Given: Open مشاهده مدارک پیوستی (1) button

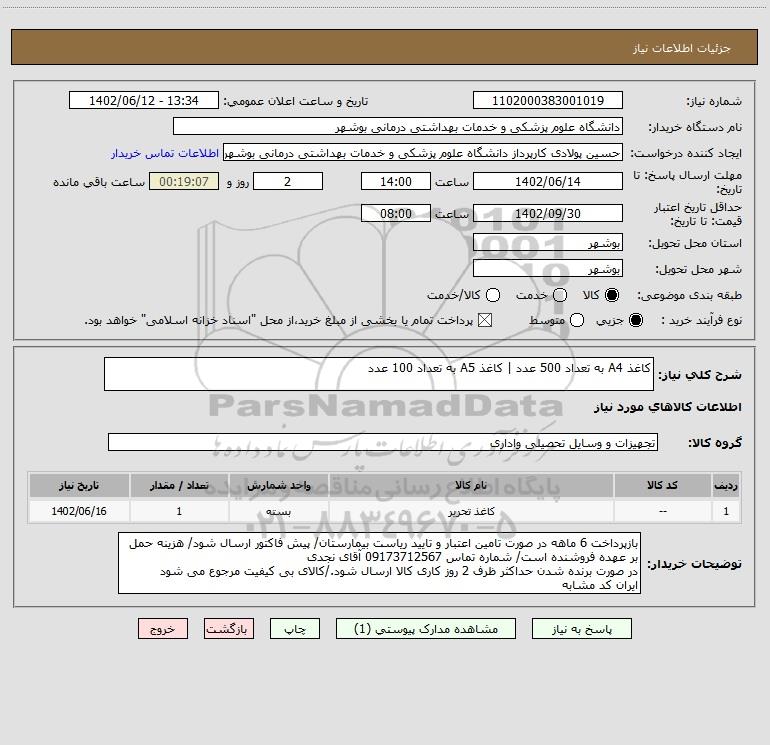Looking at the screenshot, I should click(x=426, y=629).
